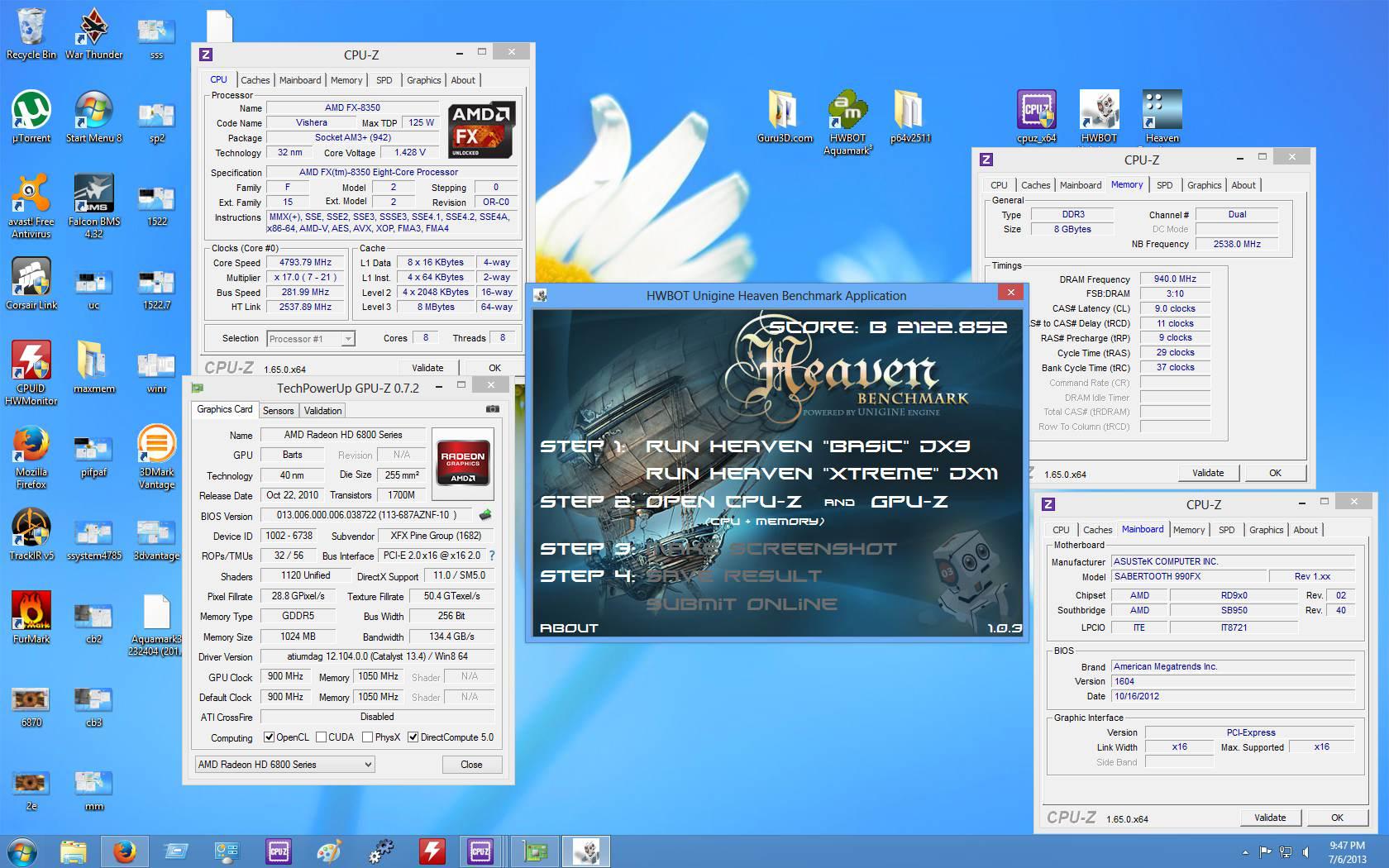Image resolution: width=1389 pixels, height=868 pixels.
Task: Switch to Caches tab in CPU-Z CPU window
Action: (255, 80)
